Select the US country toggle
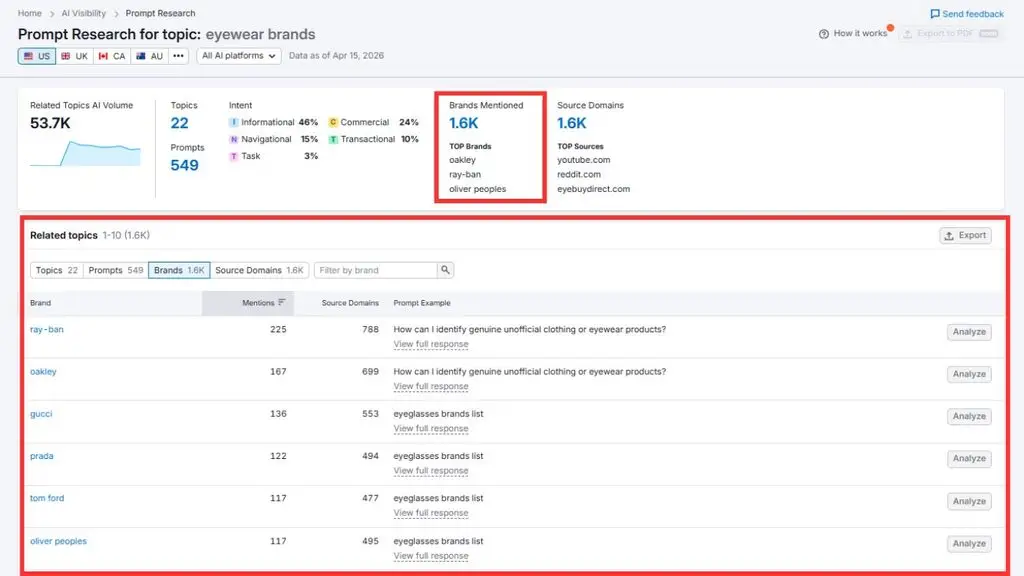 [x=37, y=56]
